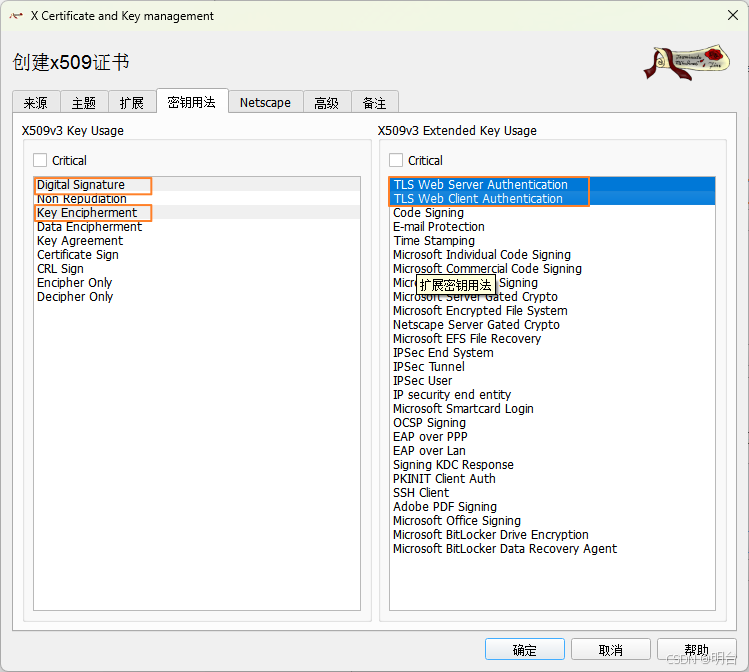The image size is (749, 672).
Task: Select E-mail Protection extended usage
Action: 552,226
